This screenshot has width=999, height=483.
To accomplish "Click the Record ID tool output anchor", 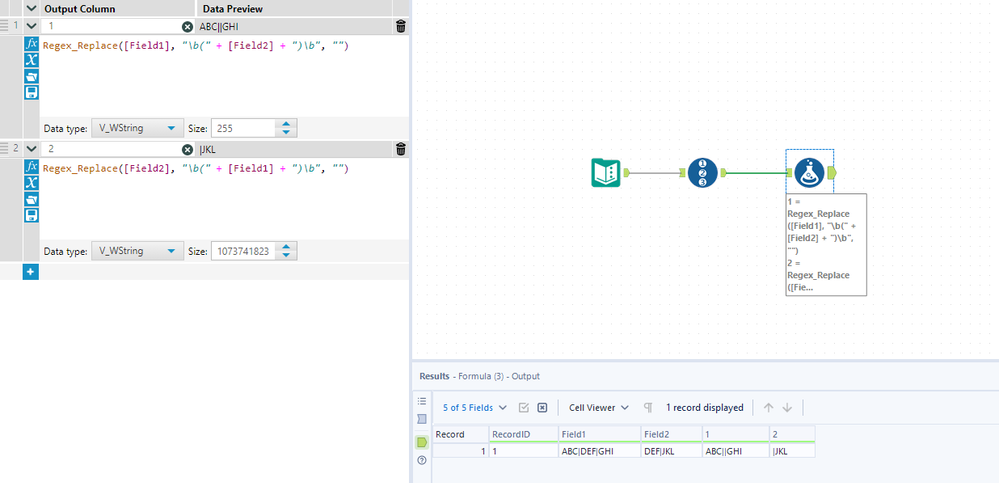I will (724, 172).
